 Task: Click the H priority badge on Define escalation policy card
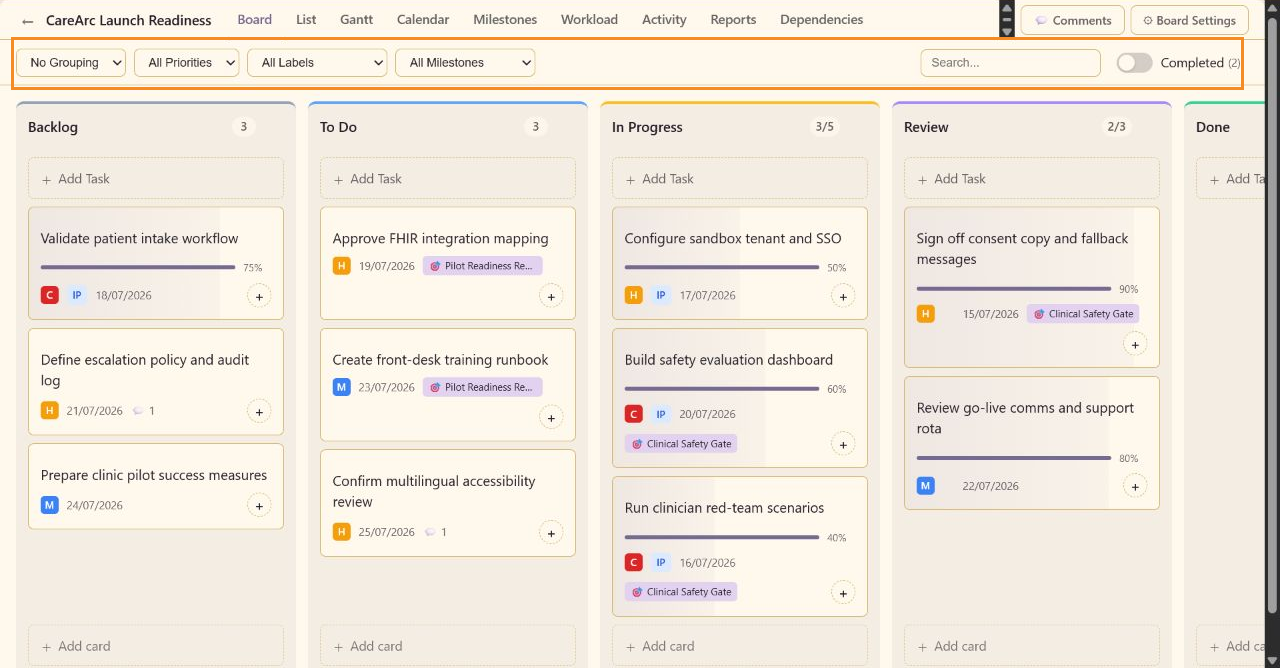(50, 411)
